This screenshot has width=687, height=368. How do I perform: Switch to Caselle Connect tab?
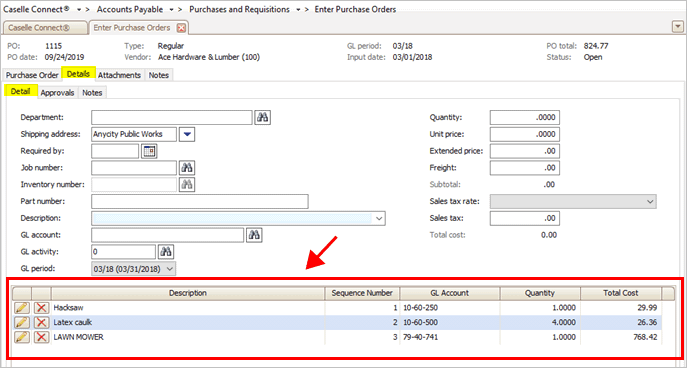tap(45, 28)
